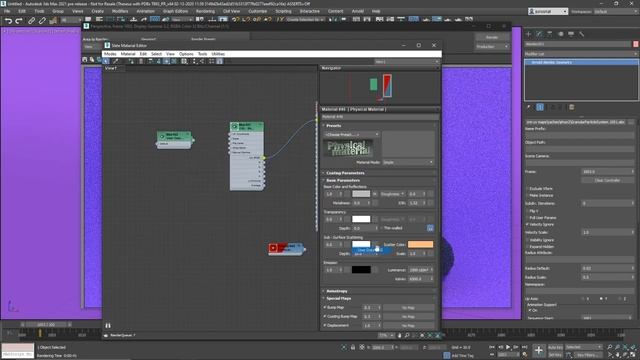Expand the Anisotropy rollout
Image resolution: width=640 pixels, height=360 pixels.
(x=337, y=291)
